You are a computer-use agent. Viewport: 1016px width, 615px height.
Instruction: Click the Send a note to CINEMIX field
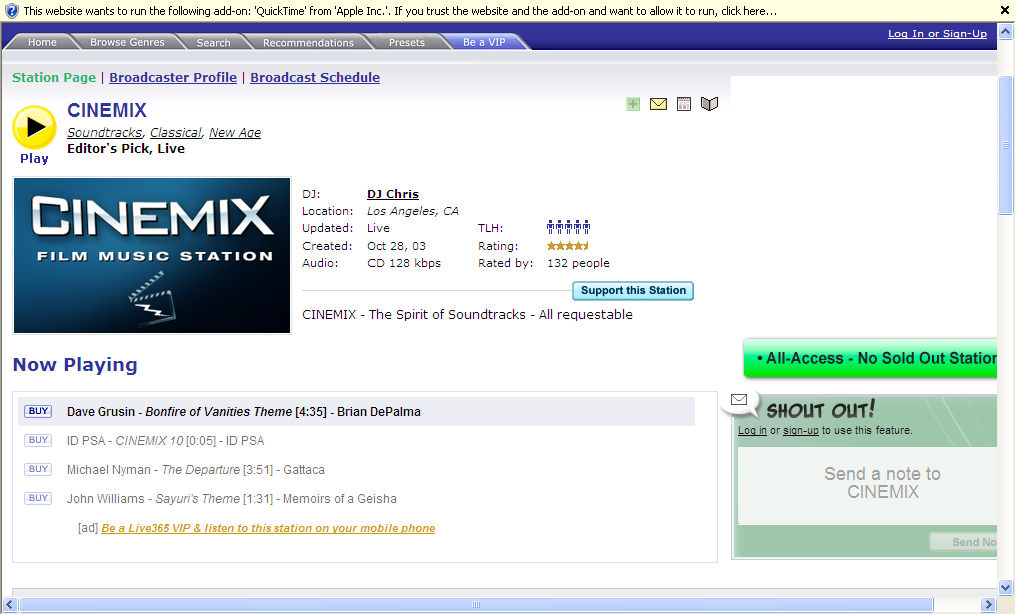click(x=868, y=485)
